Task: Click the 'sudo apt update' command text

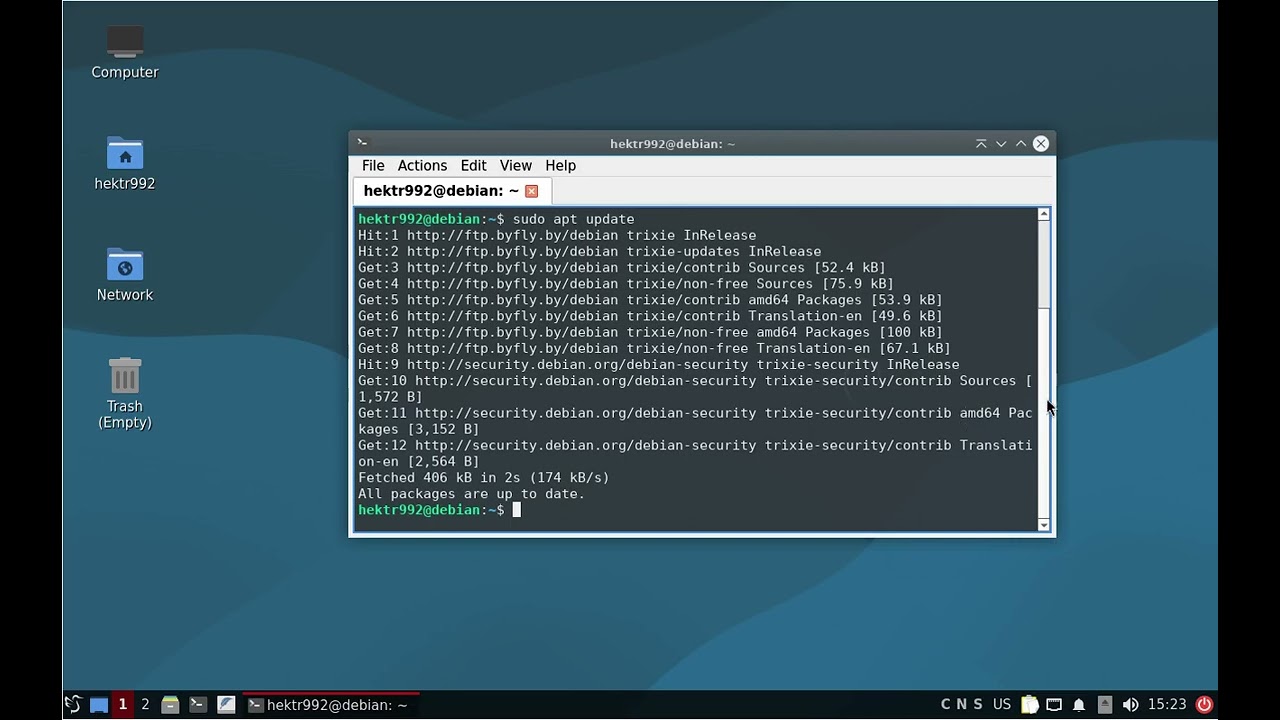Action: coord(574,219)
